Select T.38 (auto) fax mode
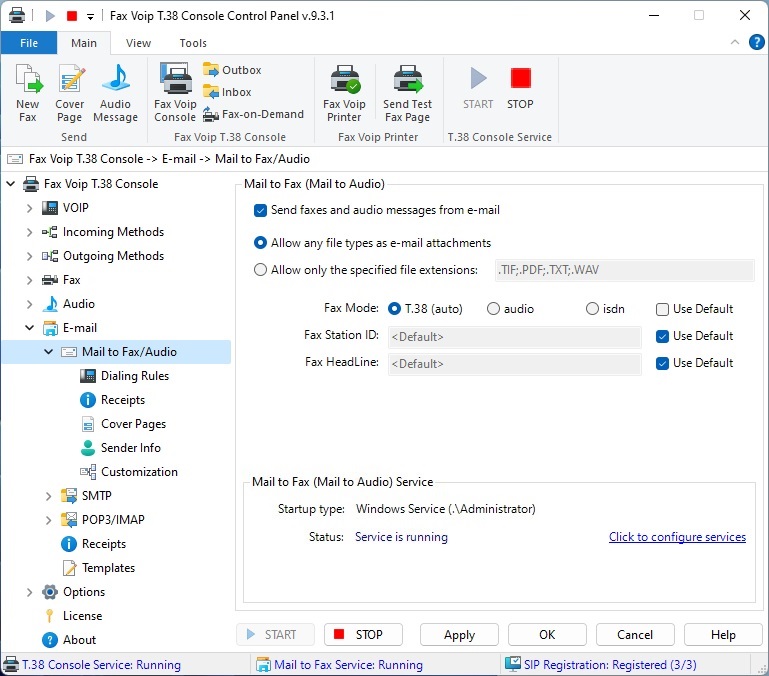This screenshot has width=769, height=676. pyautogui.click(x=394, y=309)
